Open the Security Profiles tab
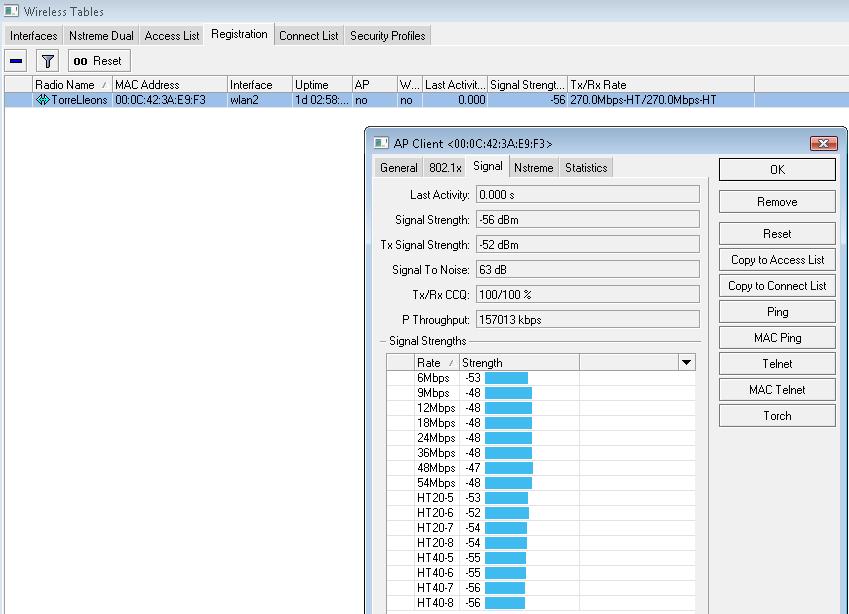 coord(388,35)
